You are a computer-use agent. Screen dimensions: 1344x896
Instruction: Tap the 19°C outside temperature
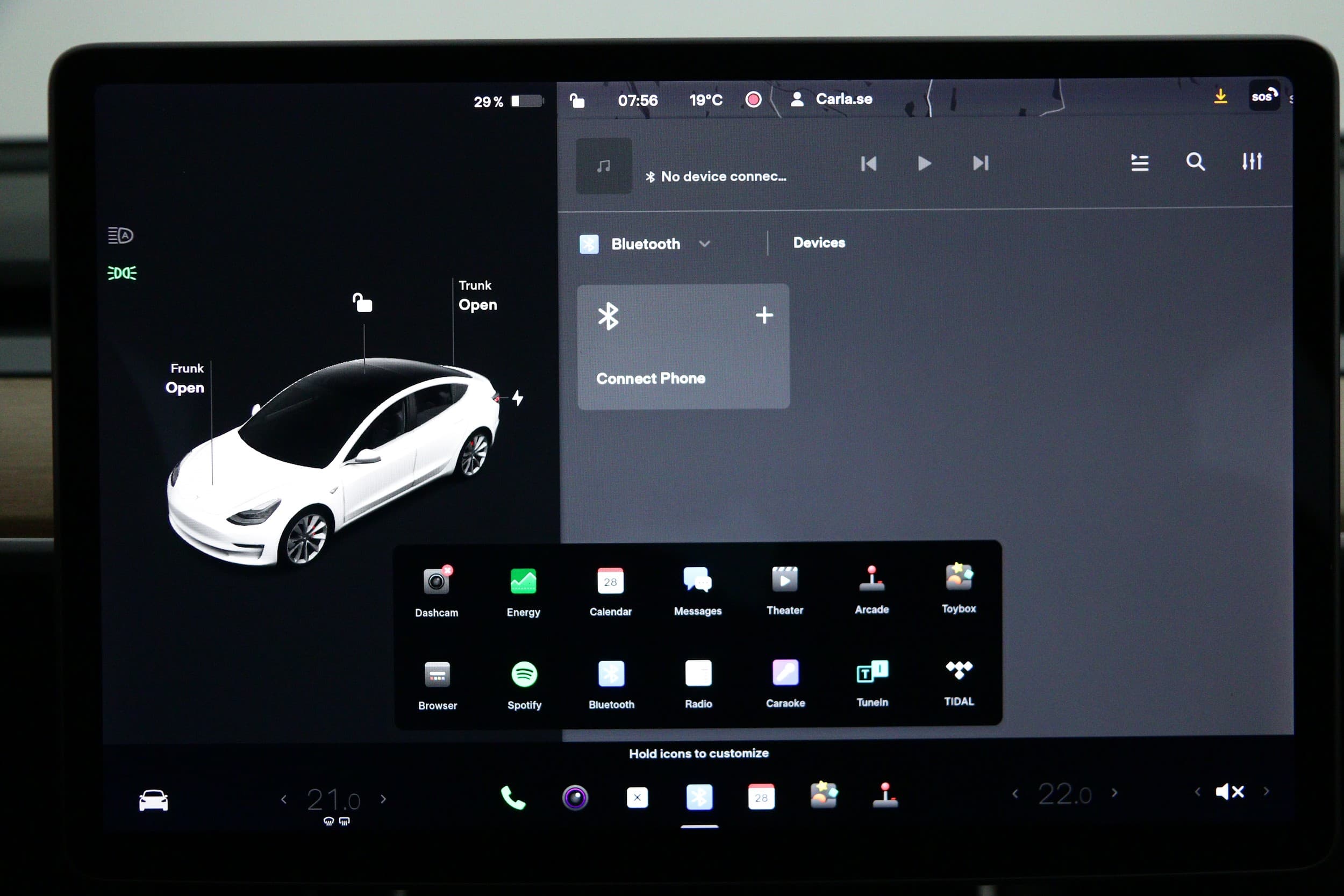pos(706,100)
